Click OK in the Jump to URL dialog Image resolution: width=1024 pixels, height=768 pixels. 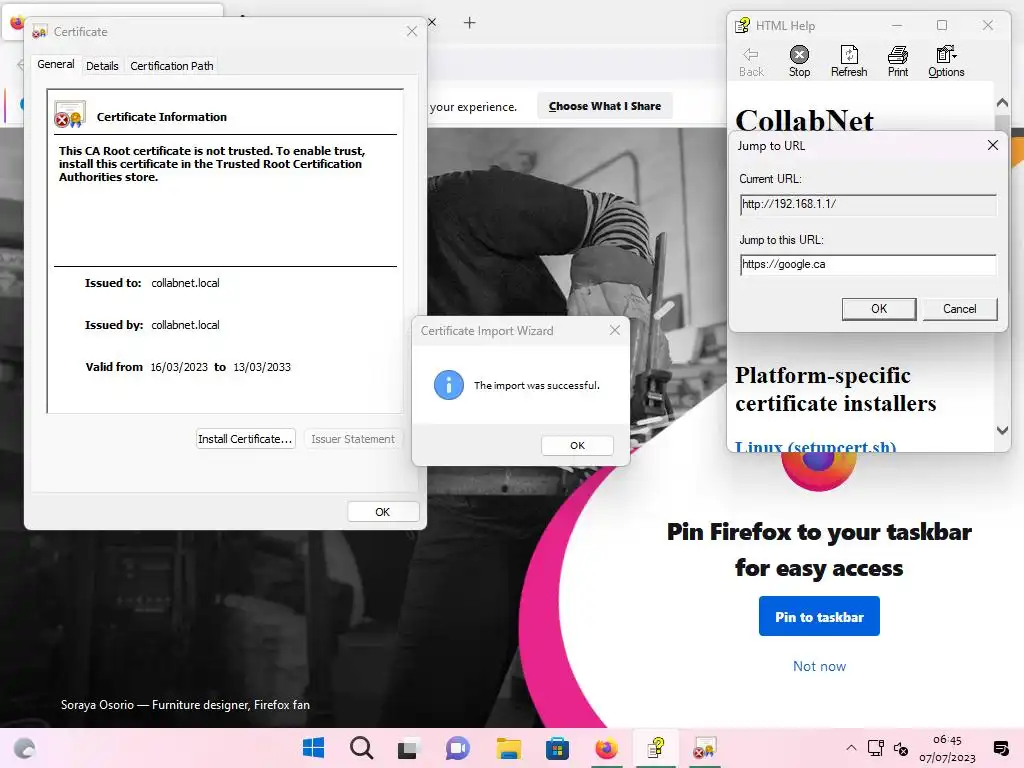[879, 309]
